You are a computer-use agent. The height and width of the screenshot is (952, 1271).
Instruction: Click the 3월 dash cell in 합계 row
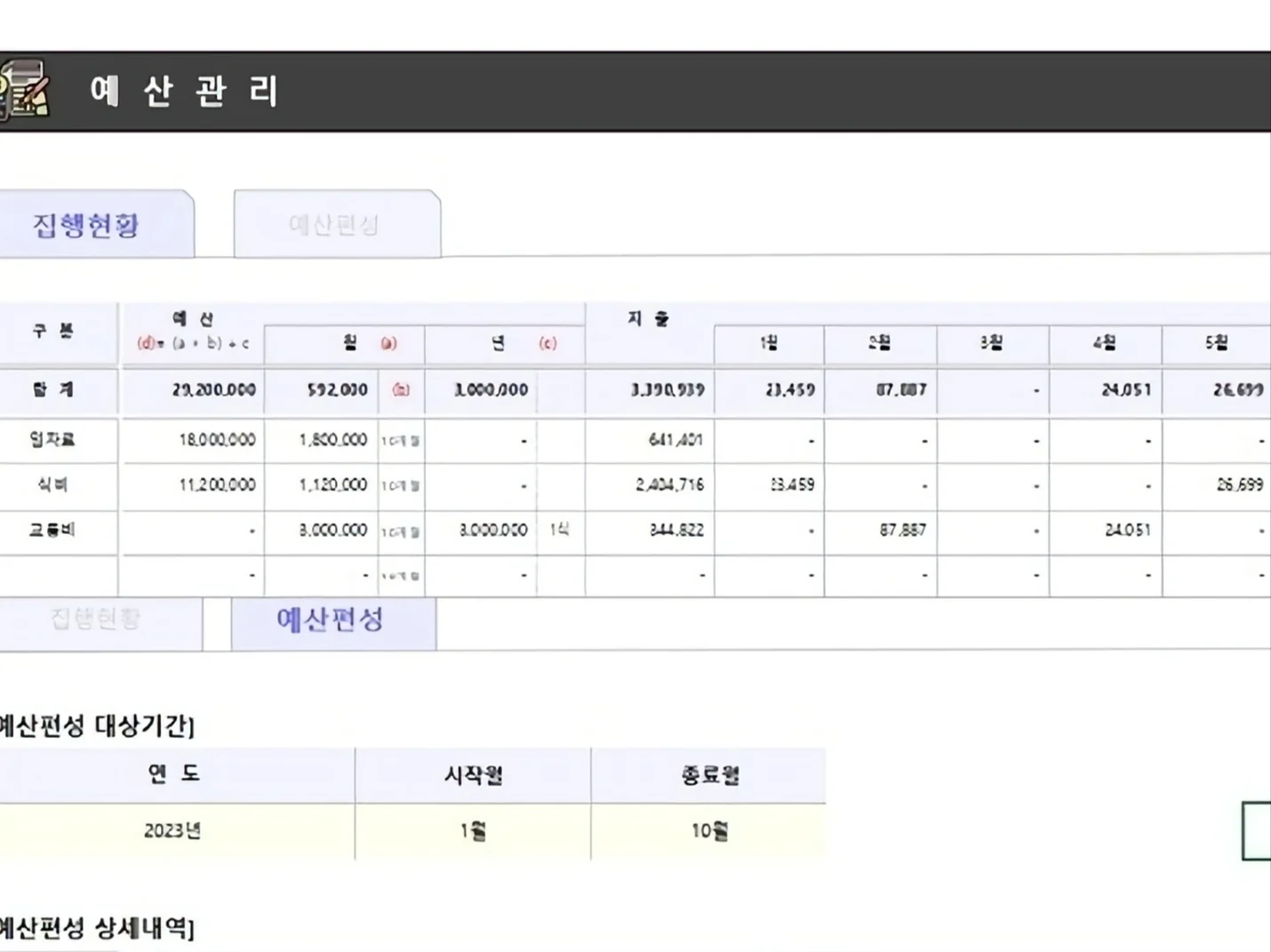[993, 390]
